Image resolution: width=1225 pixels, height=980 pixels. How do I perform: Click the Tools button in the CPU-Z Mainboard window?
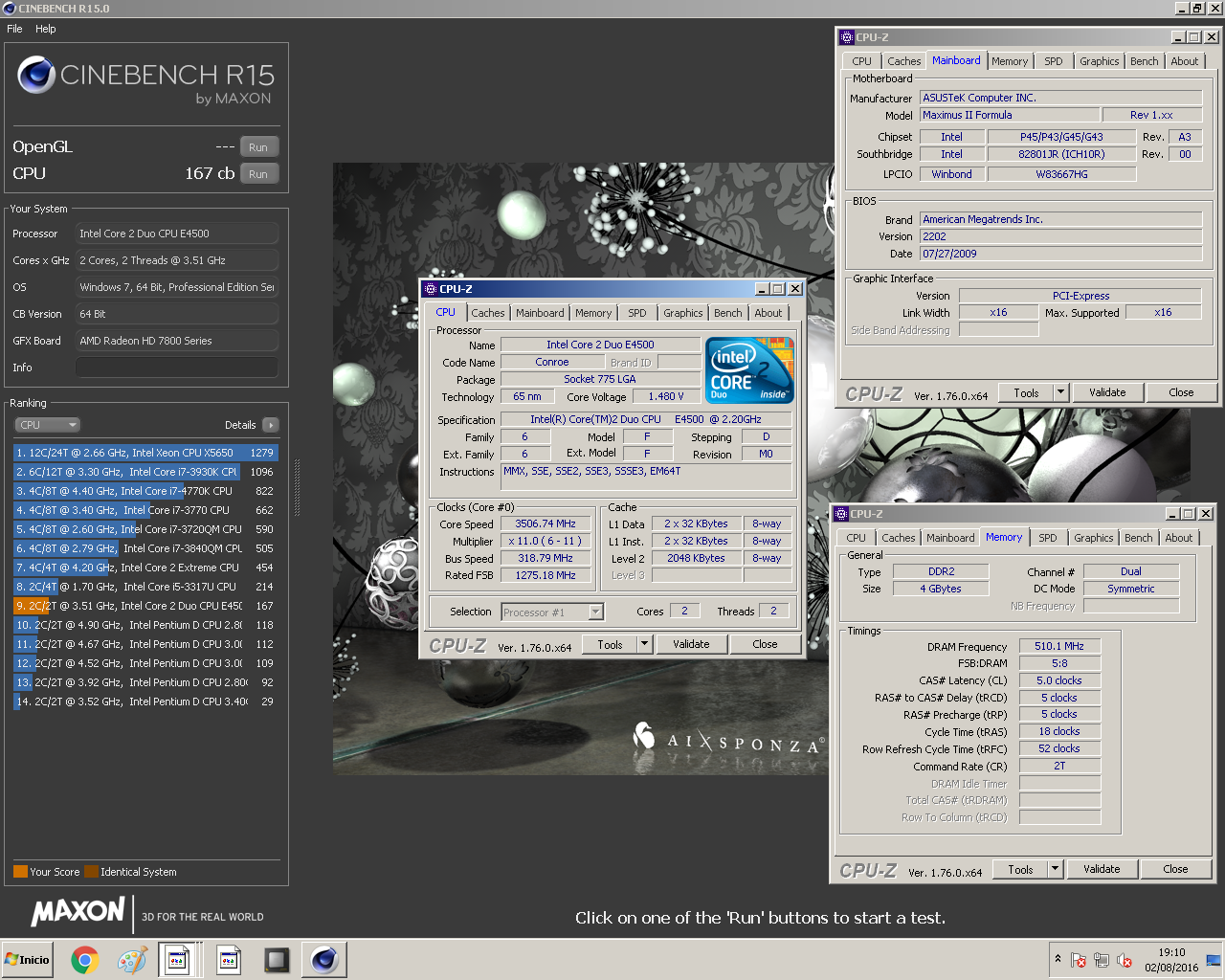pyautogui.click(x=1026, y=392)
